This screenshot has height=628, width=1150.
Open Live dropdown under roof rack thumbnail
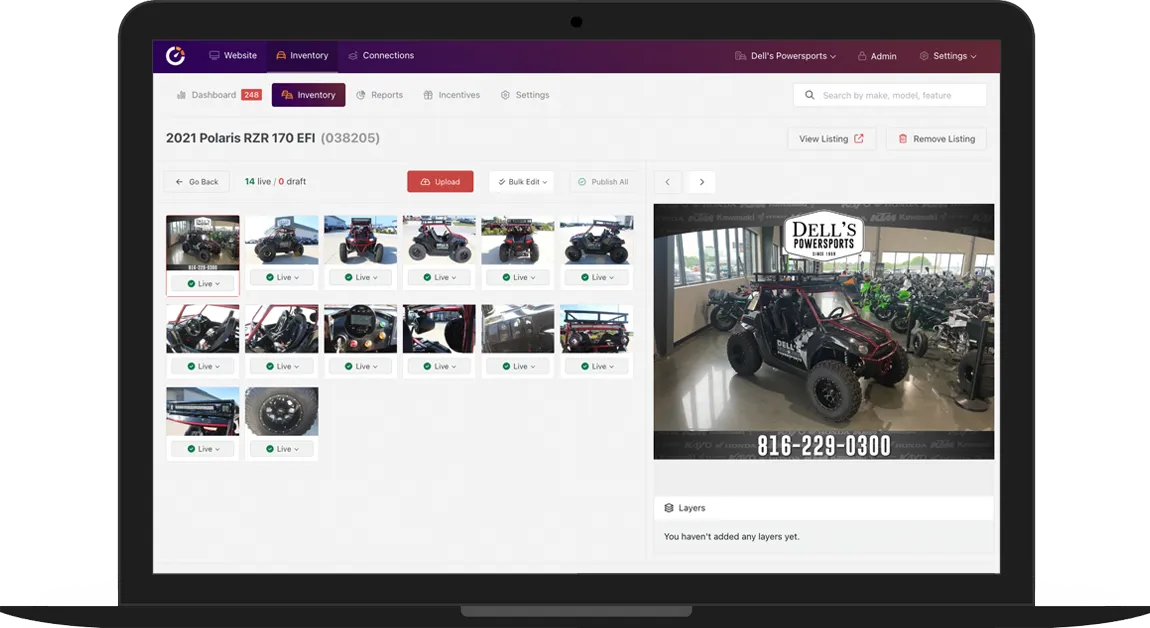(x=597, y=366)
